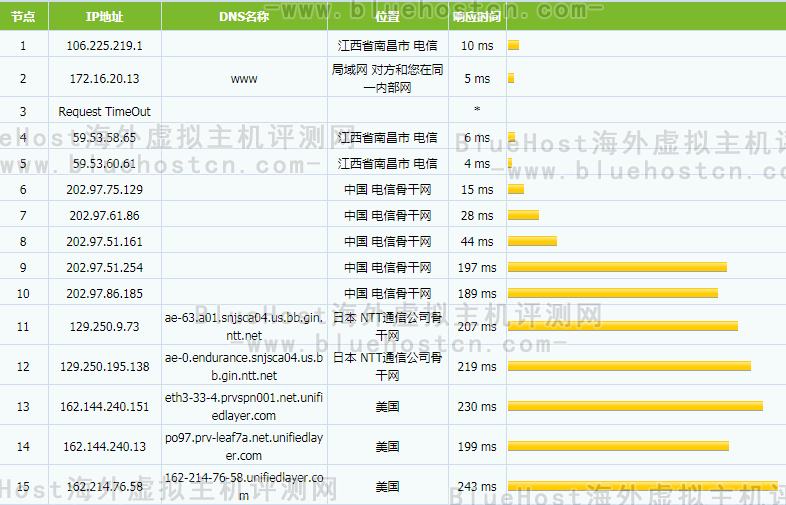
Task: Click the IP地址 column header
Action: [x=104, y=17]
